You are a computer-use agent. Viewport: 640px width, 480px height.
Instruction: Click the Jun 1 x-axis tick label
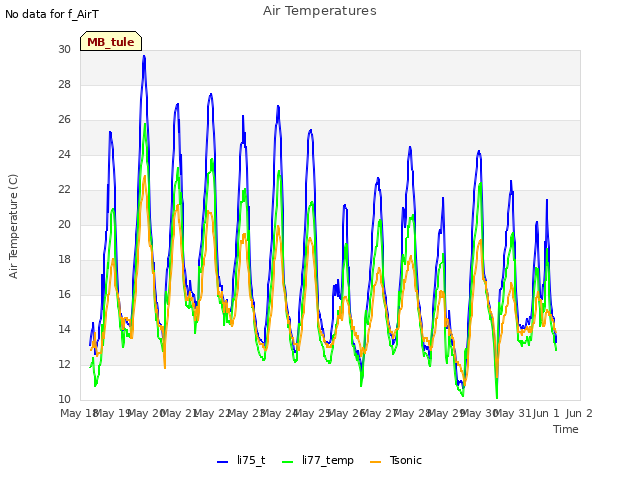click(546, 413)
